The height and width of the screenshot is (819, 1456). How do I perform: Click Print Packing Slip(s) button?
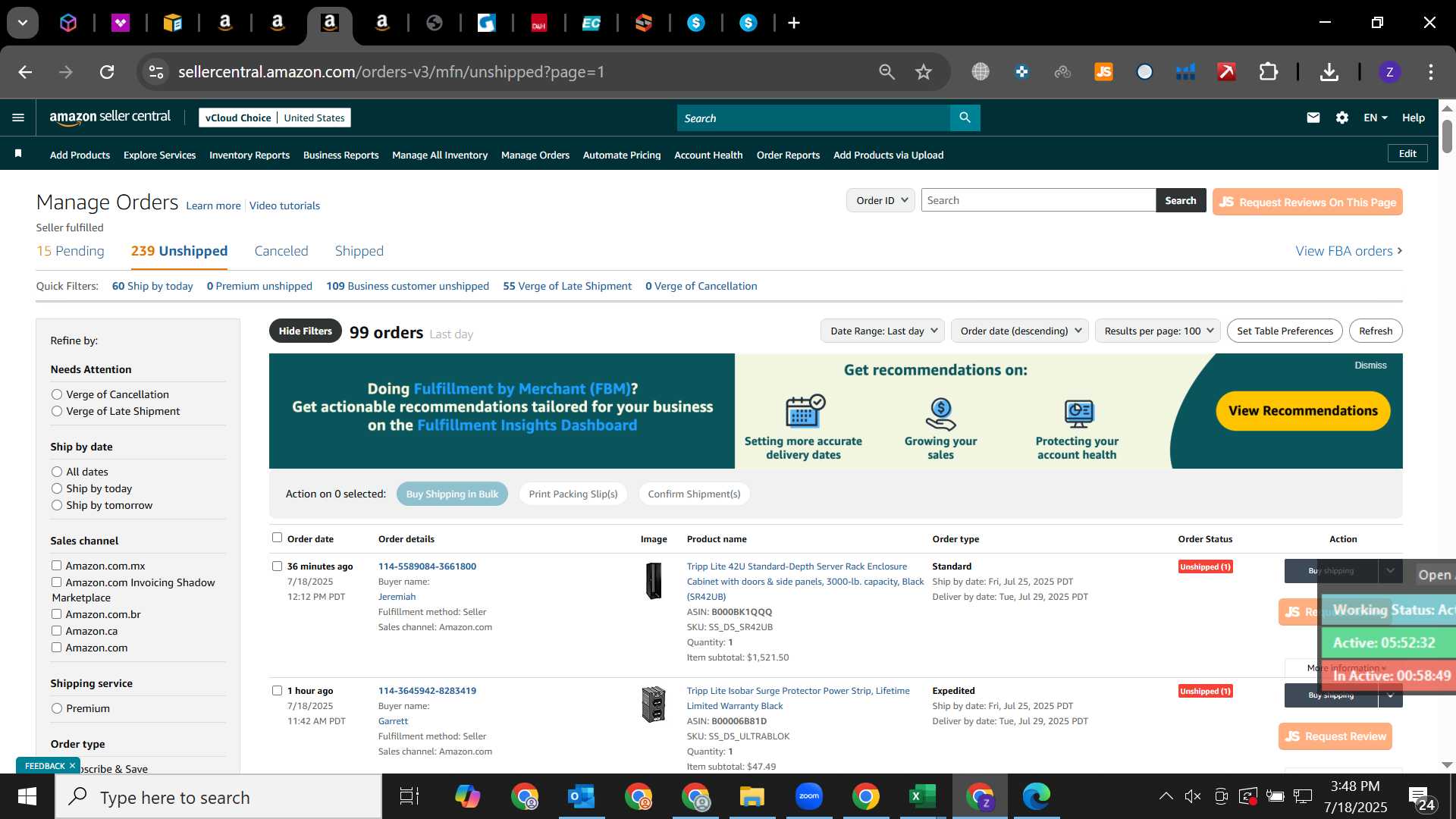(573, 494)
